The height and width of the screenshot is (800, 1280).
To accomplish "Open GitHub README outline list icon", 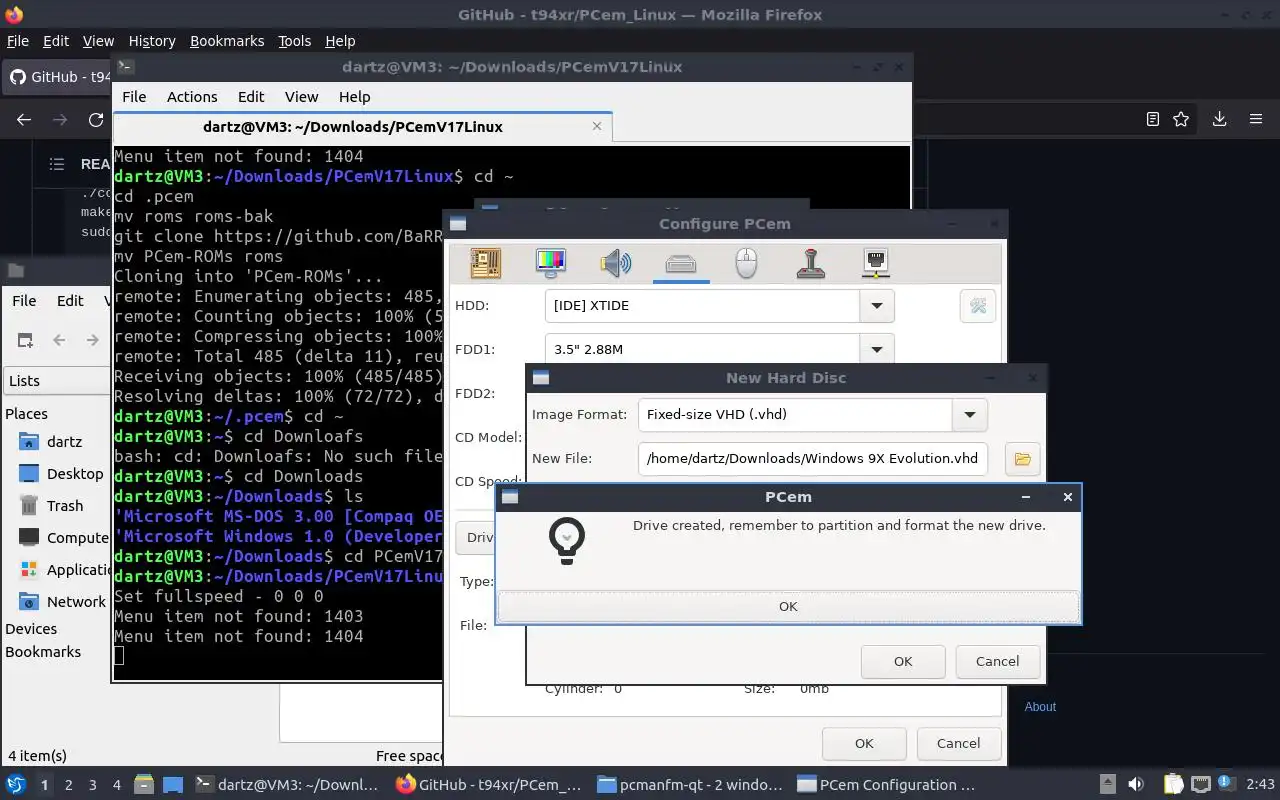I will tap(57, 164).
